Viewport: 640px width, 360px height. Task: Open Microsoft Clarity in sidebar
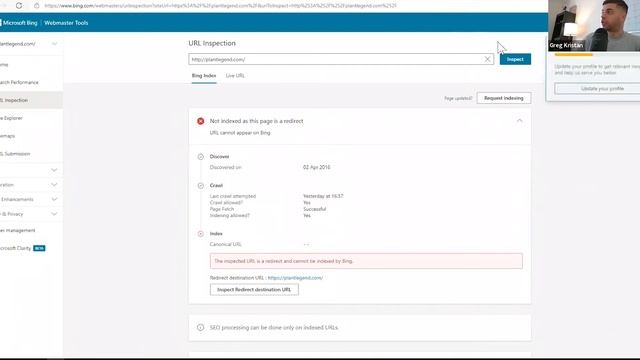16,248
